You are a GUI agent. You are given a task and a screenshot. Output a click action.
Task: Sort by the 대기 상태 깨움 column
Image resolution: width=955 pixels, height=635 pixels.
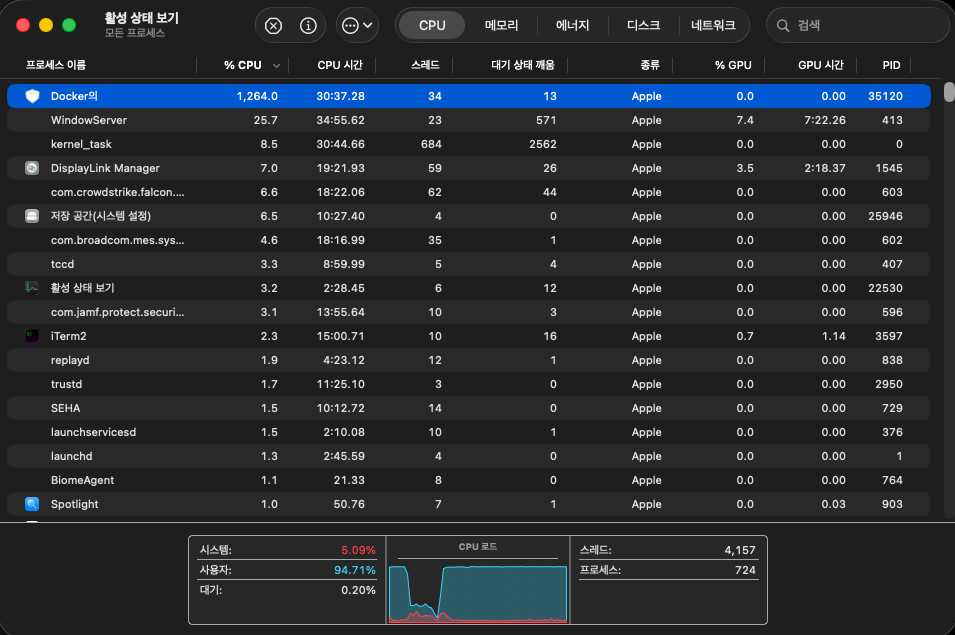pos(523,65)
